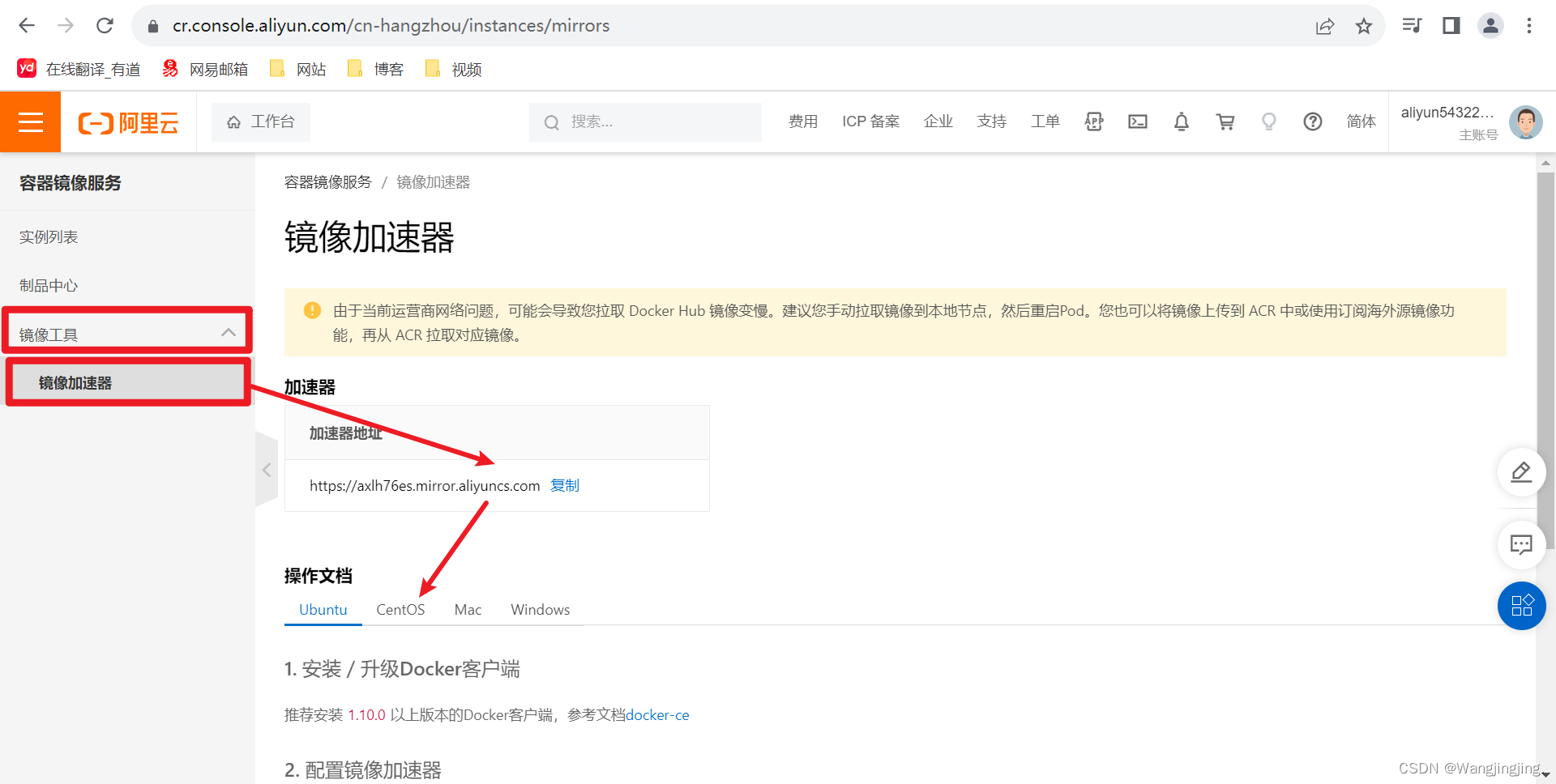Click the site lock icon
The image size is (1556, 784).
click(x=153, y=26)
